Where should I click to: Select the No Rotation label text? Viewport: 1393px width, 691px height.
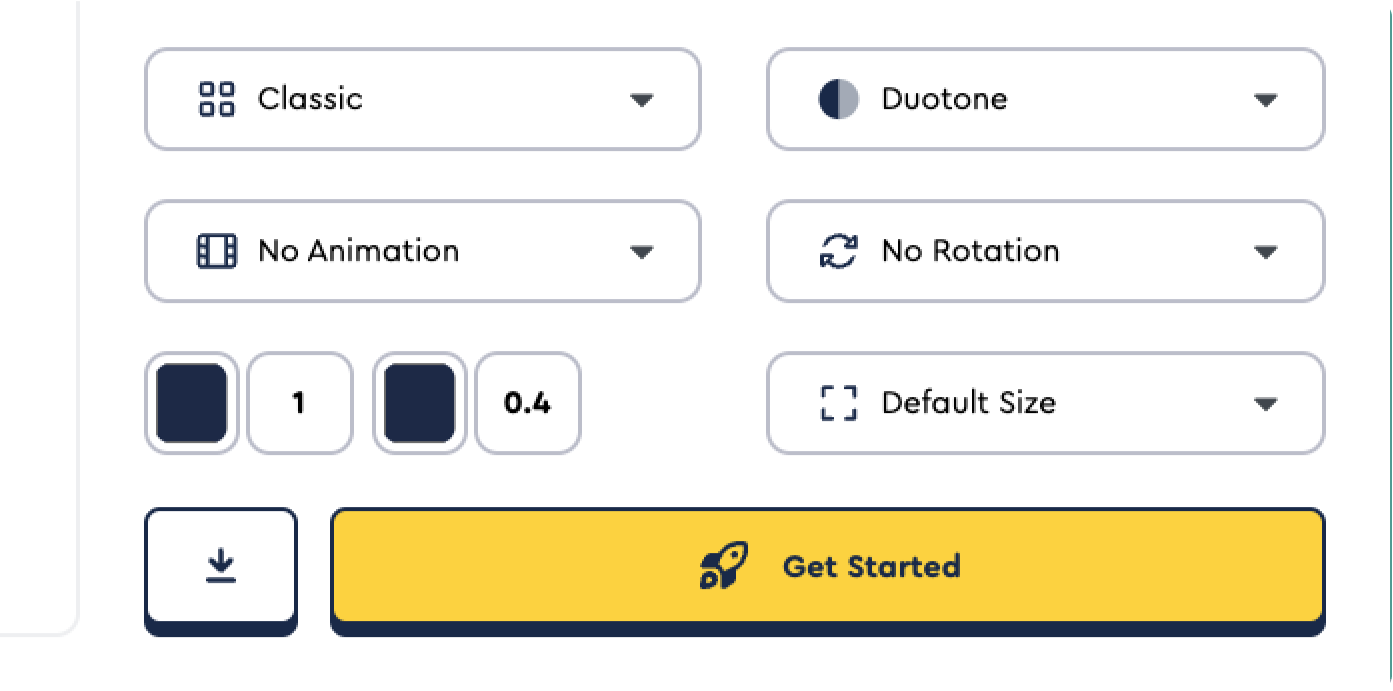[x=970, y=251]
